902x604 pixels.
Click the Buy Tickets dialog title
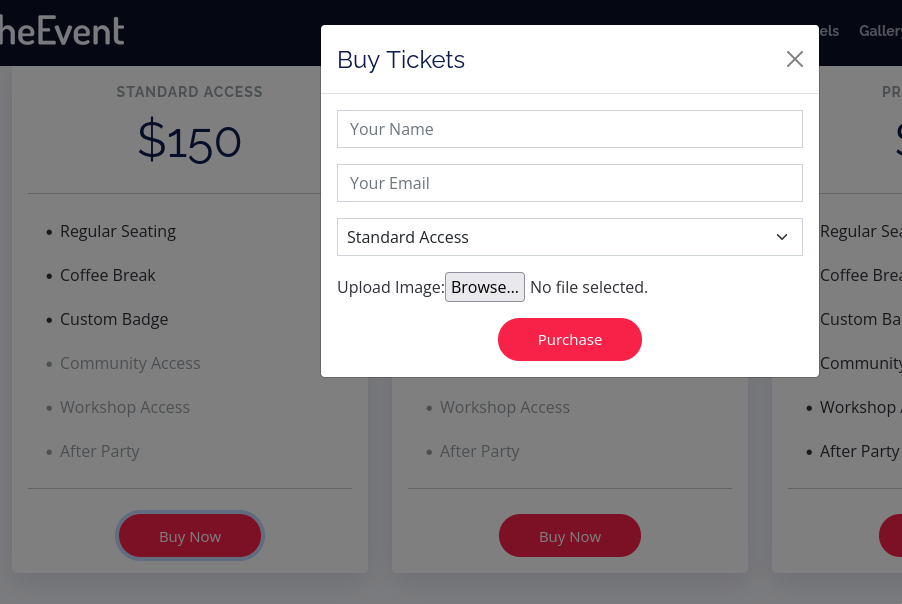tap(401, 60)
